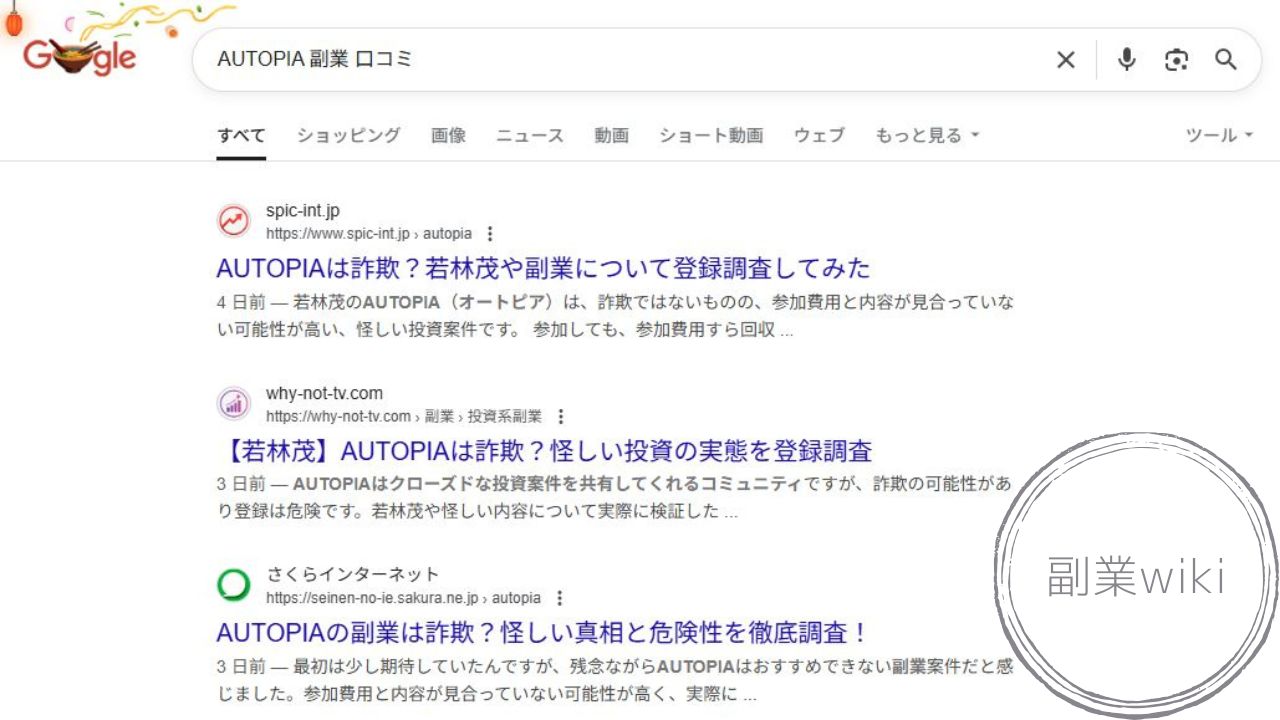Switch to the 動画 tab

coord(611,135)
